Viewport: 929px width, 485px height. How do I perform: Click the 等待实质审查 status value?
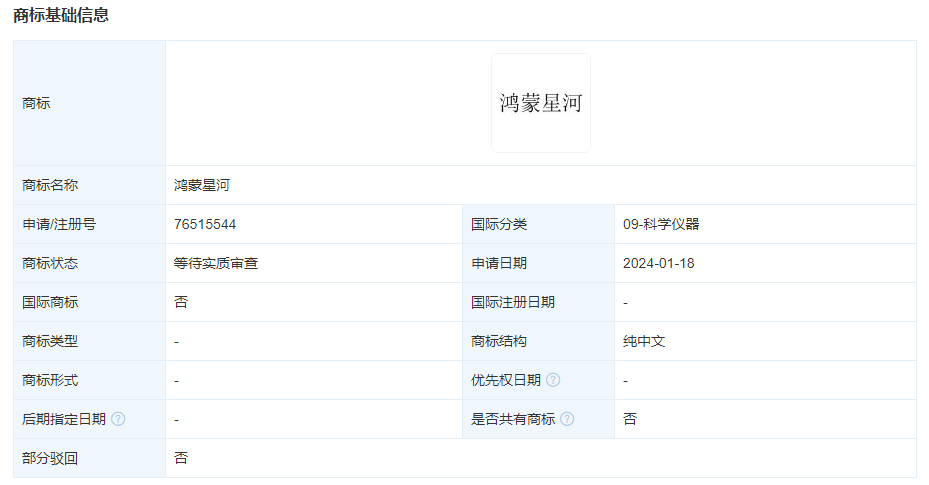point(216,263)
